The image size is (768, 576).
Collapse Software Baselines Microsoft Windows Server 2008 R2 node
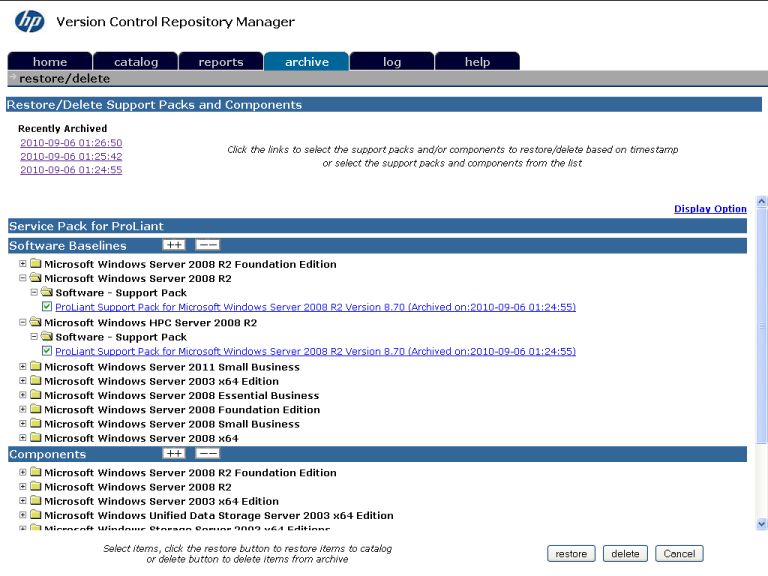click(23, 278)
